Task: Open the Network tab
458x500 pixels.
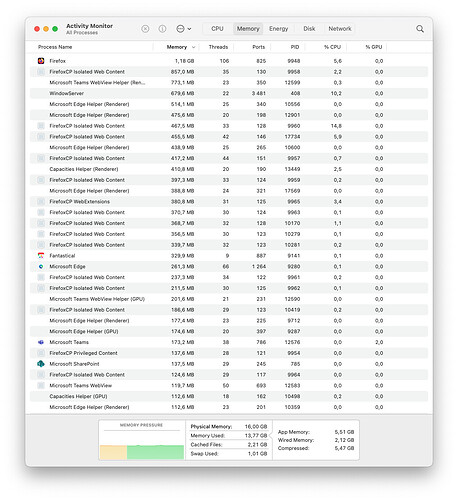Action: [340, 29]
